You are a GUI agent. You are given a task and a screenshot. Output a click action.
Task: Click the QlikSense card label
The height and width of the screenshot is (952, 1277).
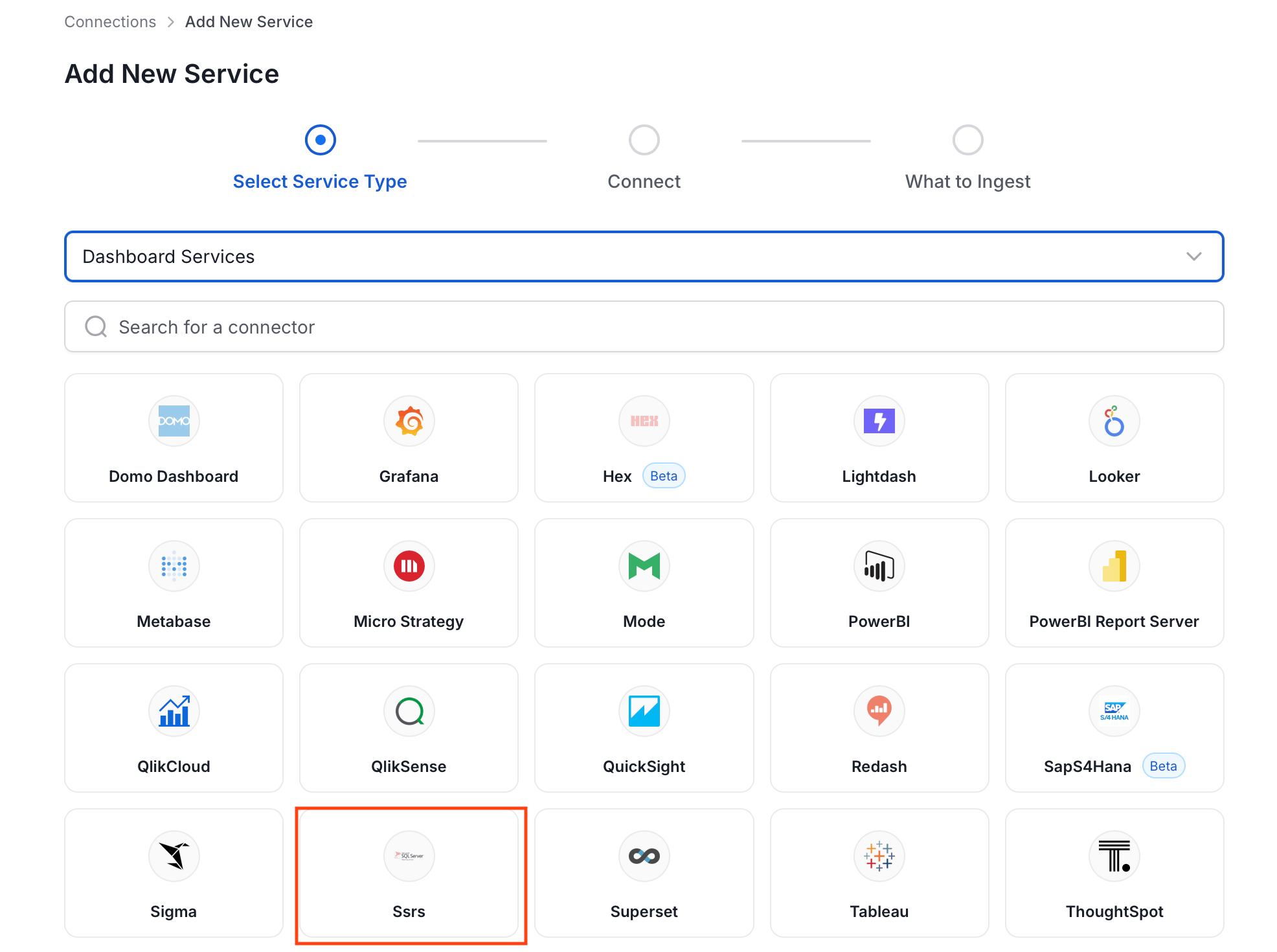click(x=409, y=767)
